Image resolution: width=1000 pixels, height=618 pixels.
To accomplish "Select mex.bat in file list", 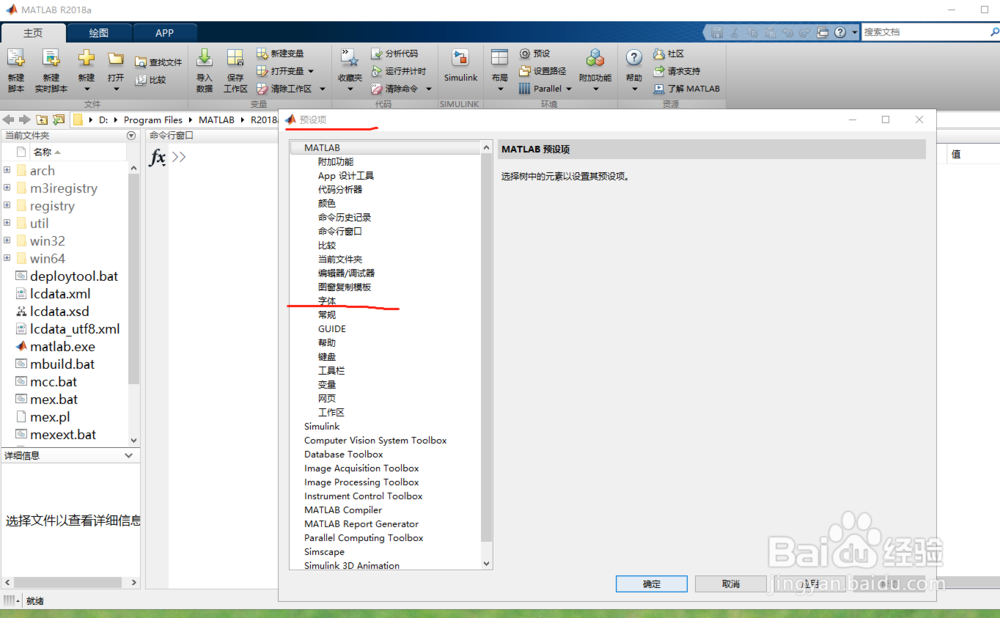I will click(54, 399).
